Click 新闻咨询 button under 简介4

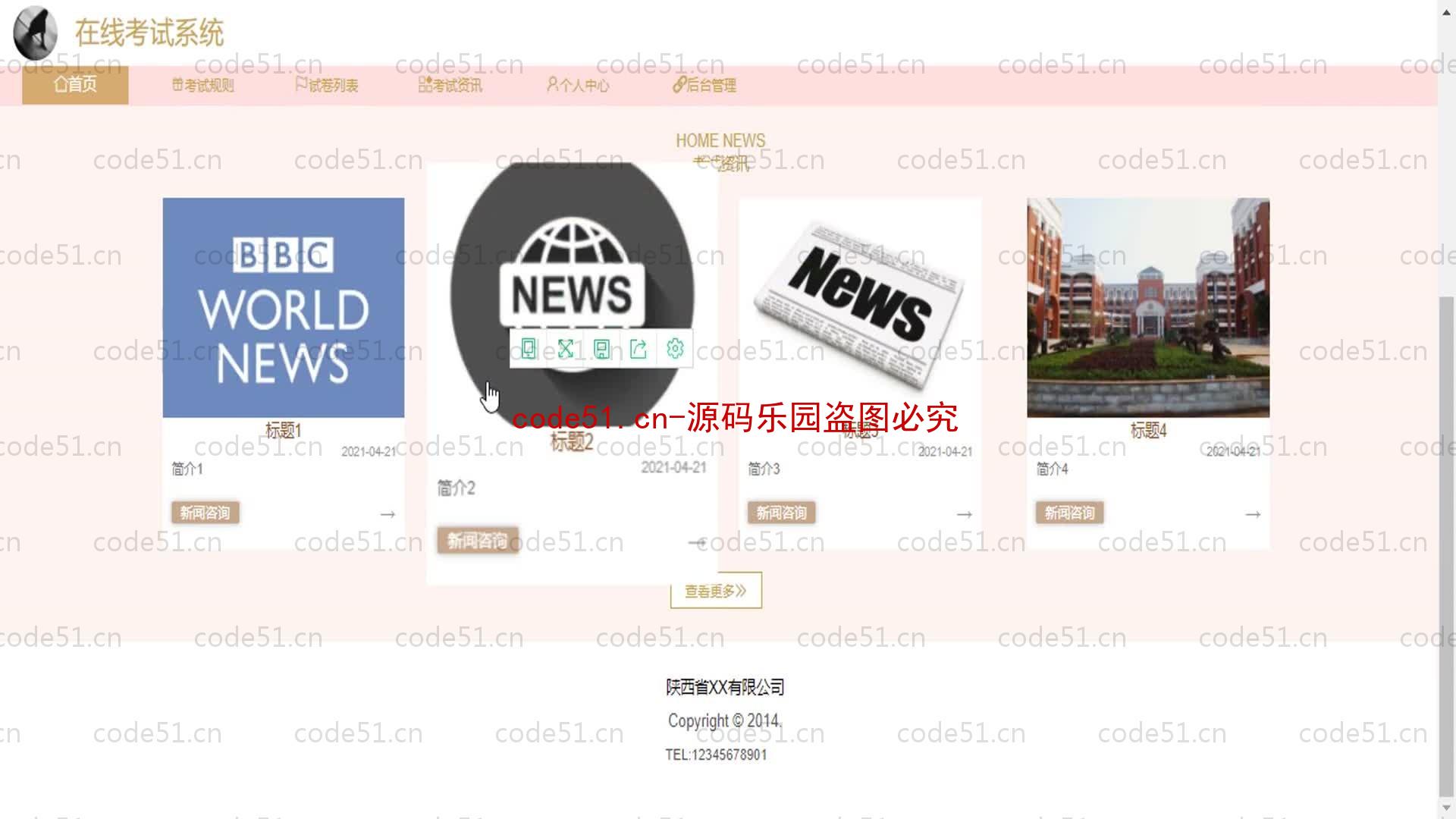[x=1070, y=513]
